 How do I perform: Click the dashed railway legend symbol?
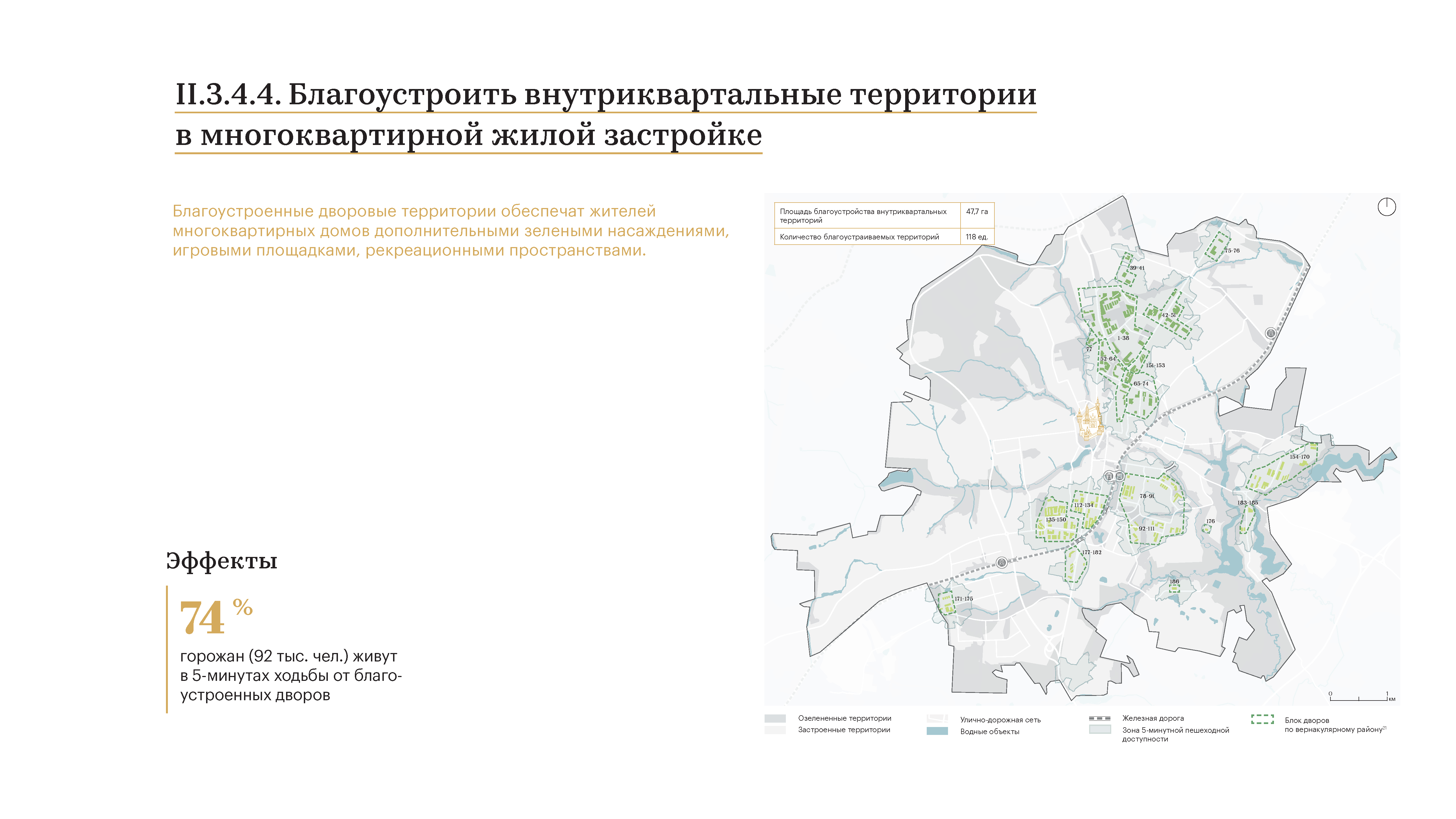(x=1099, y=718)
